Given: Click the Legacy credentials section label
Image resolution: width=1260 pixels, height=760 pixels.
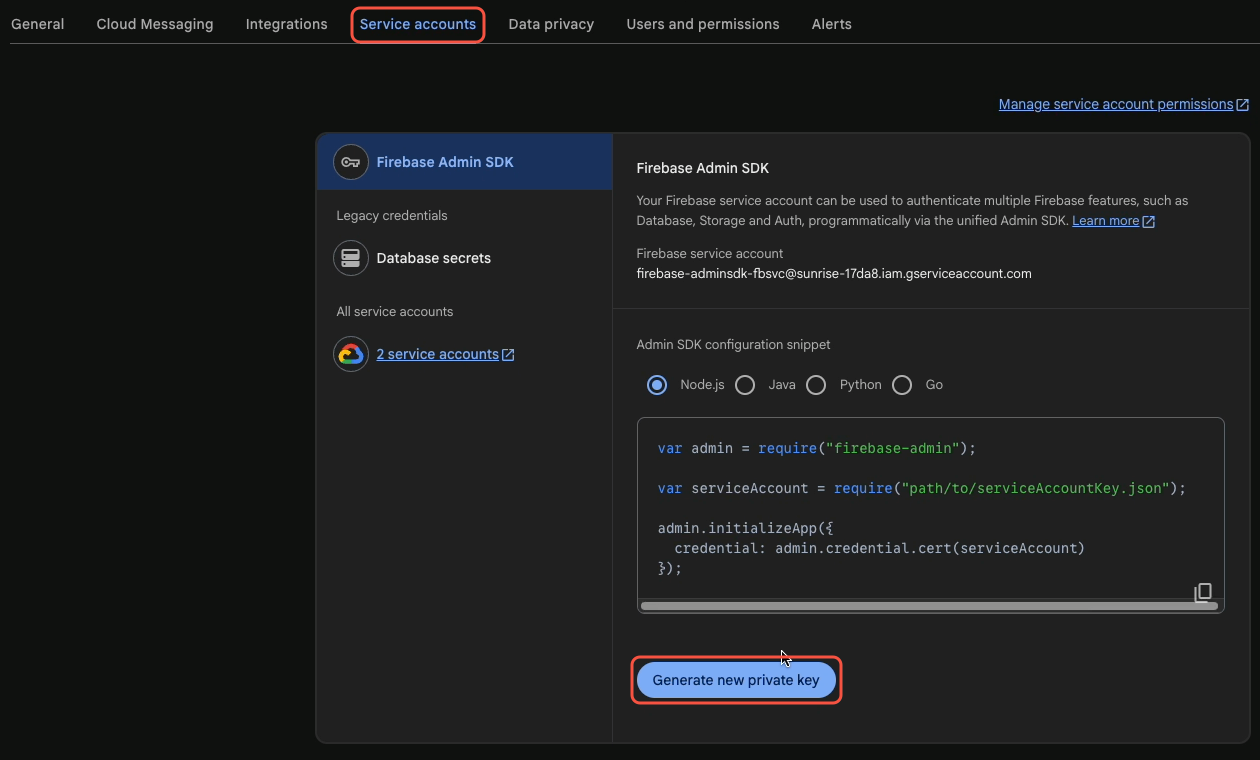Looking at the screenshot, I should (392, 216).
